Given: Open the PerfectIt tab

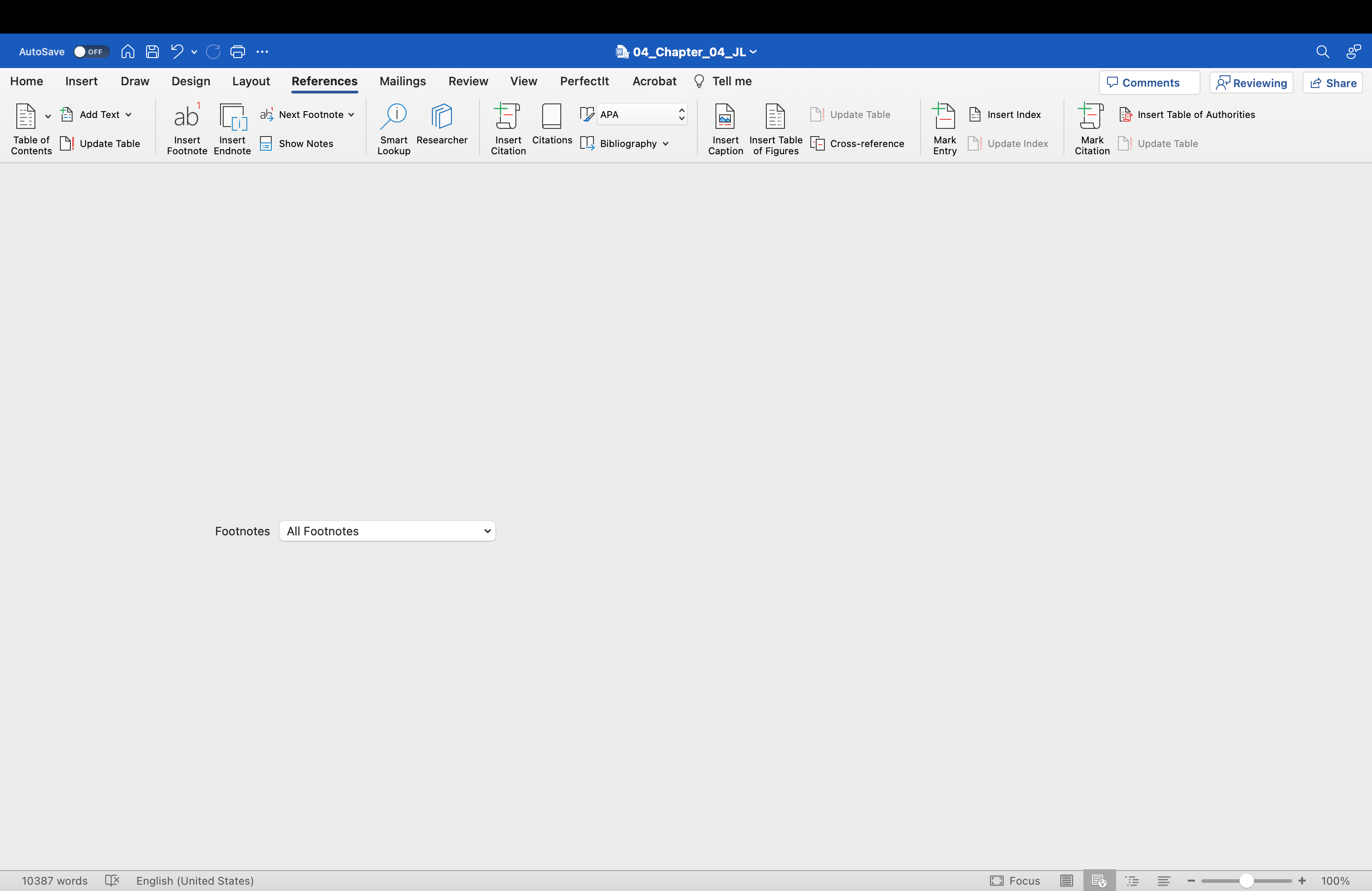Looking at the screenshot, I should 584,81.
